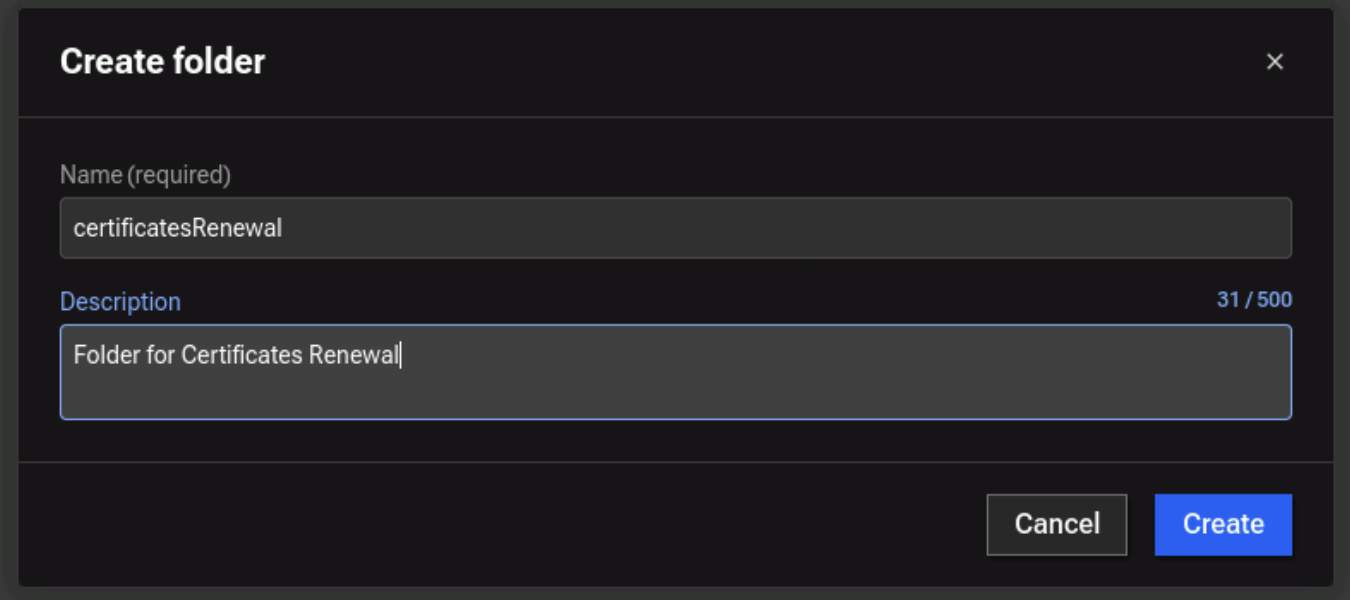Click blank space after the Name field text
This screenshot has width=1350, height=600.
pos(780,228)
